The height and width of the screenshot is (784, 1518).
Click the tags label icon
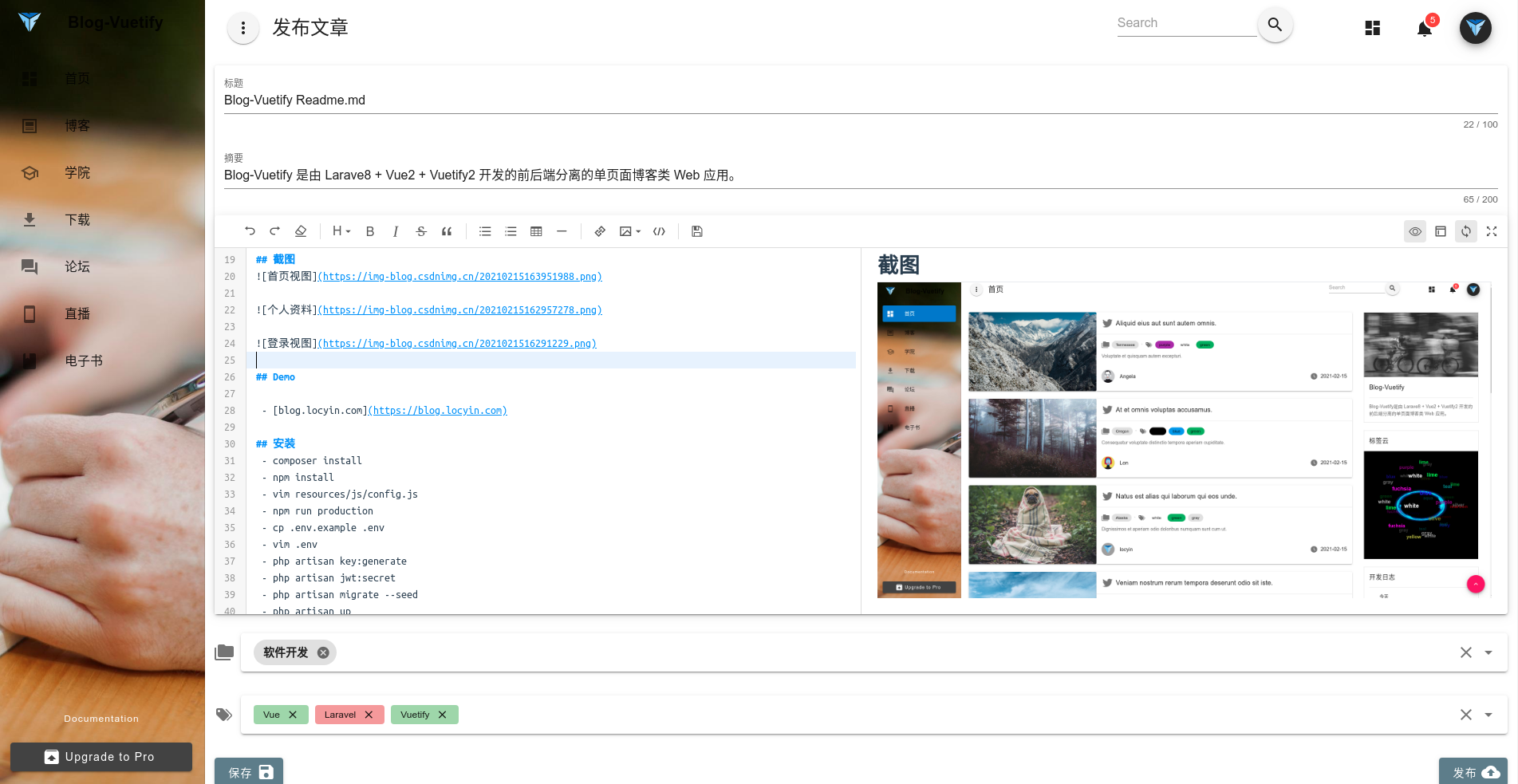[224, 715]
